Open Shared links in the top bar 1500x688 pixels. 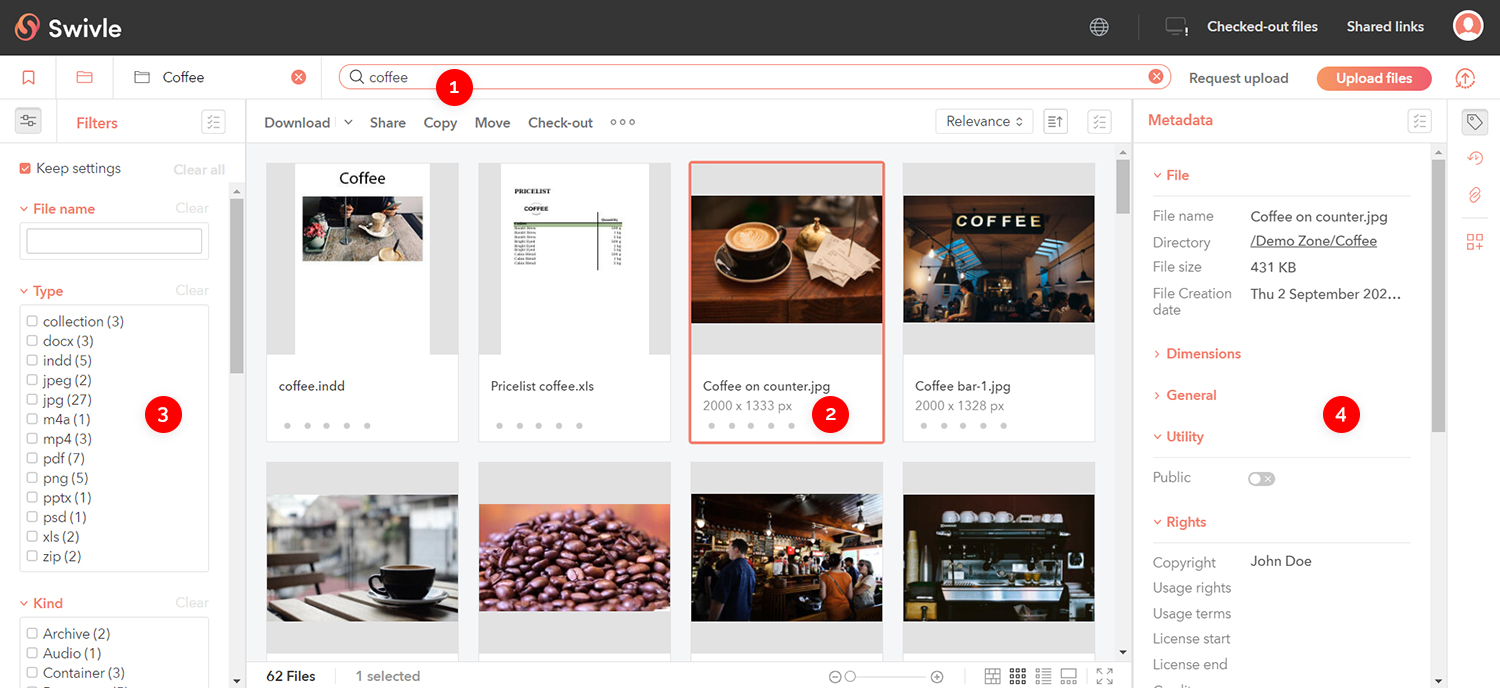point(1385,27)
